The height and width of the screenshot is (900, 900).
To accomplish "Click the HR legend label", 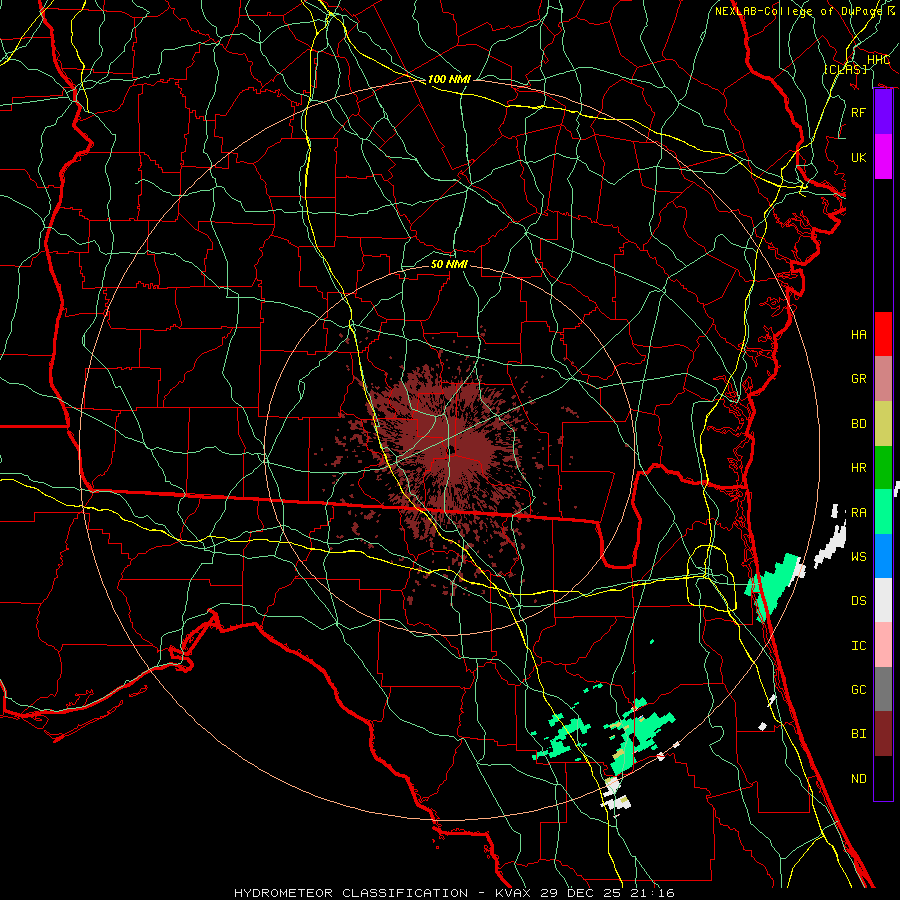I will (859, 468).
